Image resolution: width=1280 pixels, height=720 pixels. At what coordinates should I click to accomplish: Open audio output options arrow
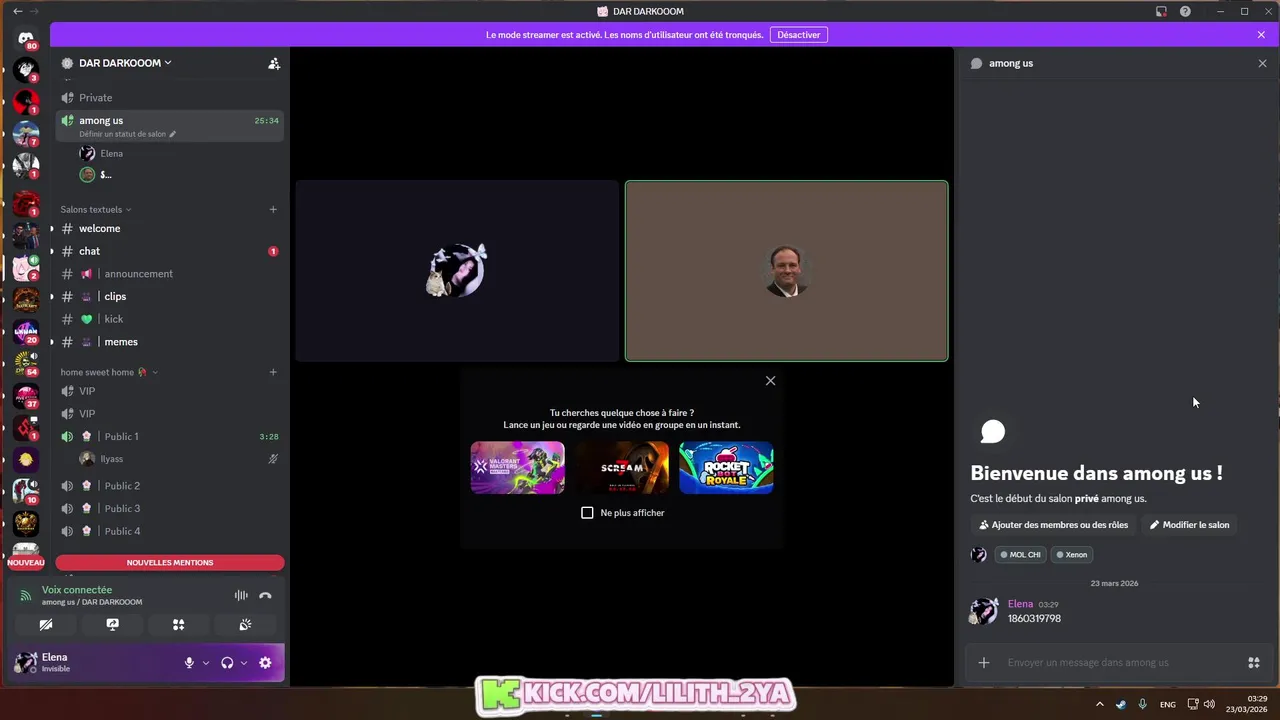click(243, 662)
